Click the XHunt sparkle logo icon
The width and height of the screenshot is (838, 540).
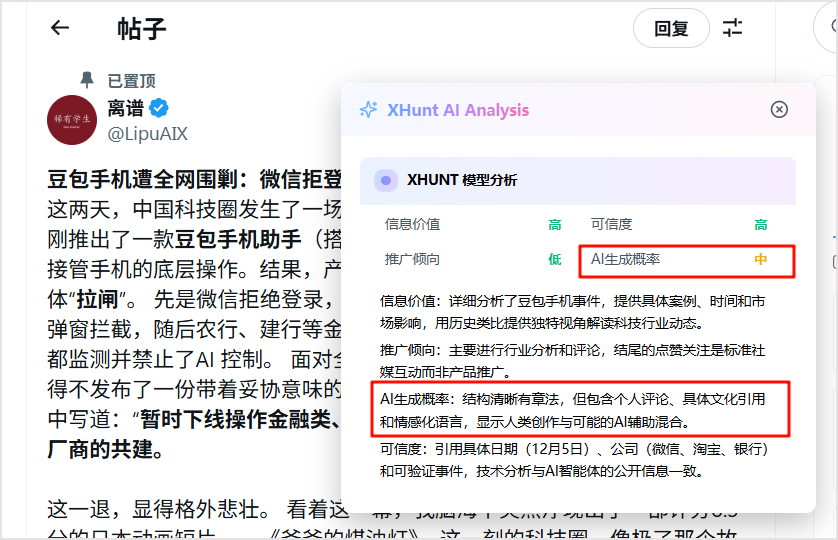click(x=368, y=110)
